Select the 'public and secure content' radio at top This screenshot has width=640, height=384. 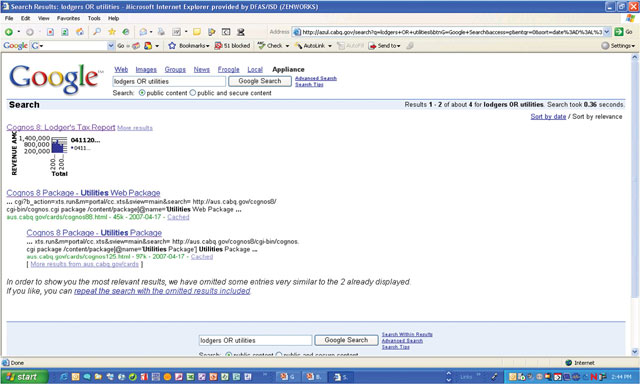tap(193, 93)
